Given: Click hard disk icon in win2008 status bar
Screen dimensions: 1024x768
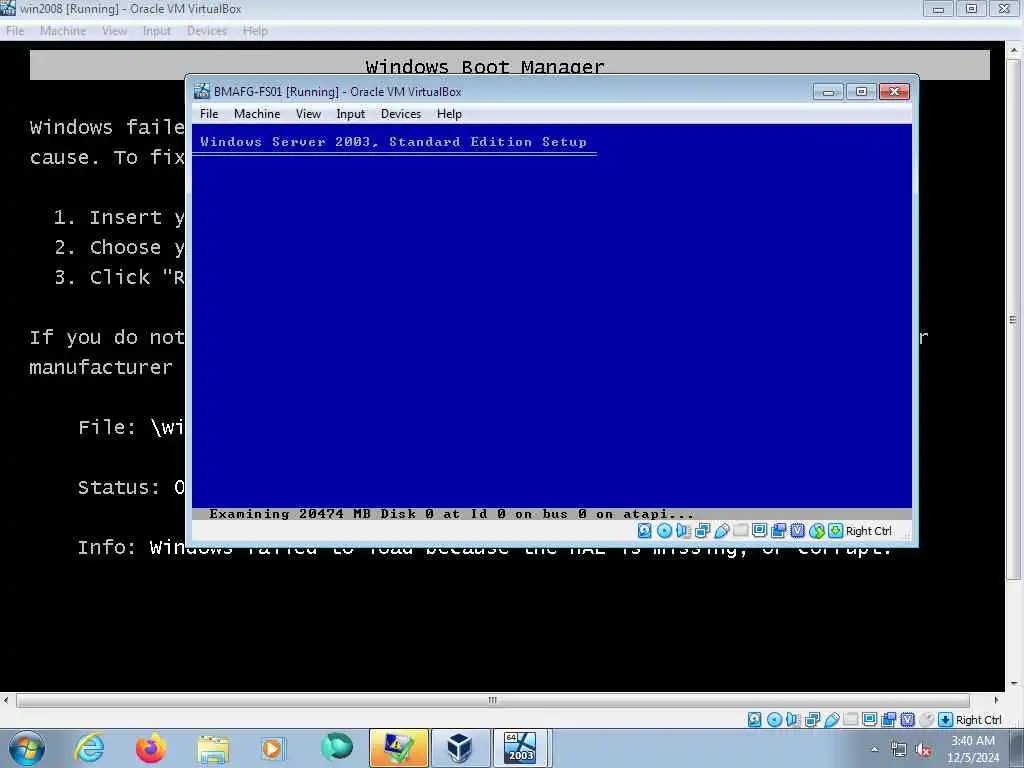Looking at the screenshot, I should pyautogui.click(x=755, y=720).
